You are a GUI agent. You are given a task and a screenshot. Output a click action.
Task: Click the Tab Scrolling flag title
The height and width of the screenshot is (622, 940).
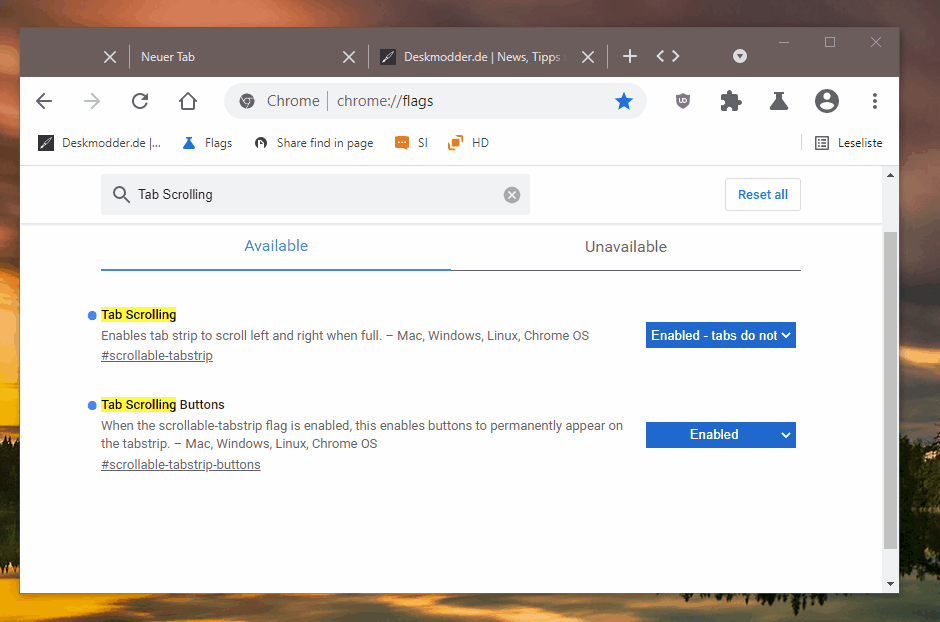click(x=138, y=315)
